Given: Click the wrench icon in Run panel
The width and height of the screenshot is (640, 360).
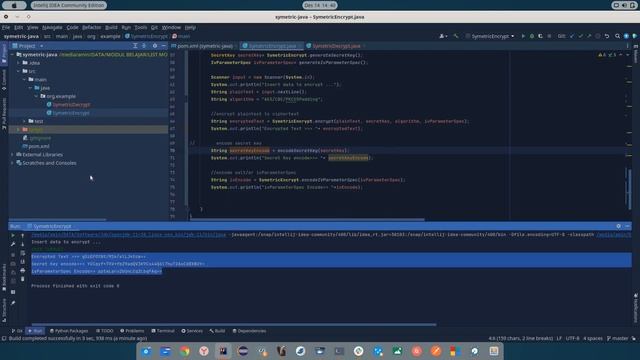Looking at the screenshot, I should pyautogui.click(x=13, y=244).
